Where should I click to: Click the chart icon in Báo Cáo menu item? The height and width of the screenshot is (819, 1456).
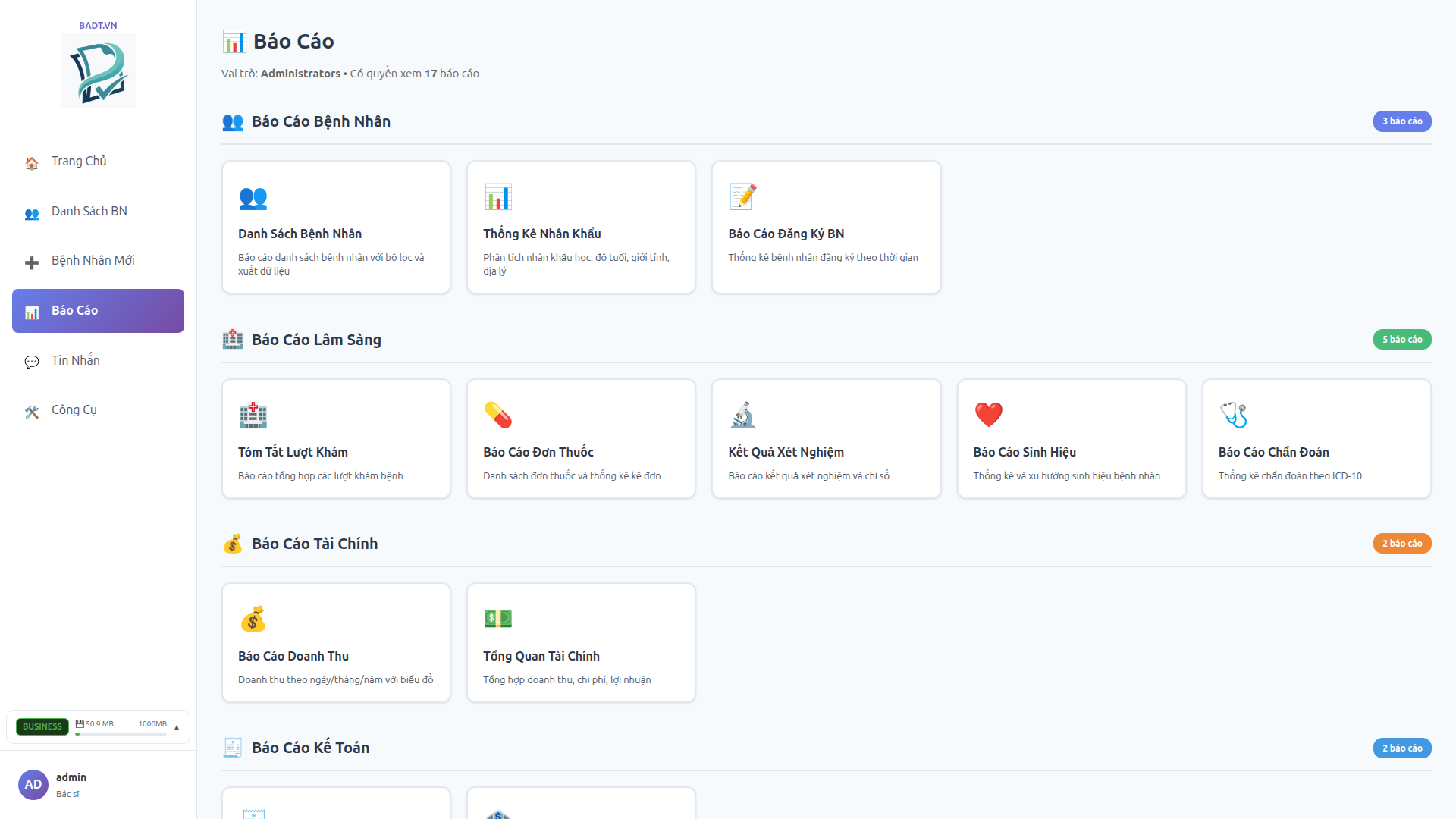[x=32, y=312]
